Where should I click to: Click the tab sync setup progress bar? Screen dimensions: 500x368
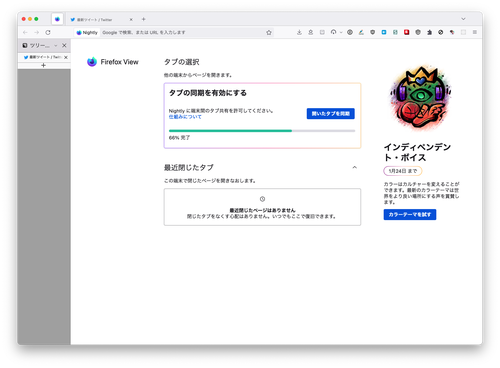(x=262, y=131)
